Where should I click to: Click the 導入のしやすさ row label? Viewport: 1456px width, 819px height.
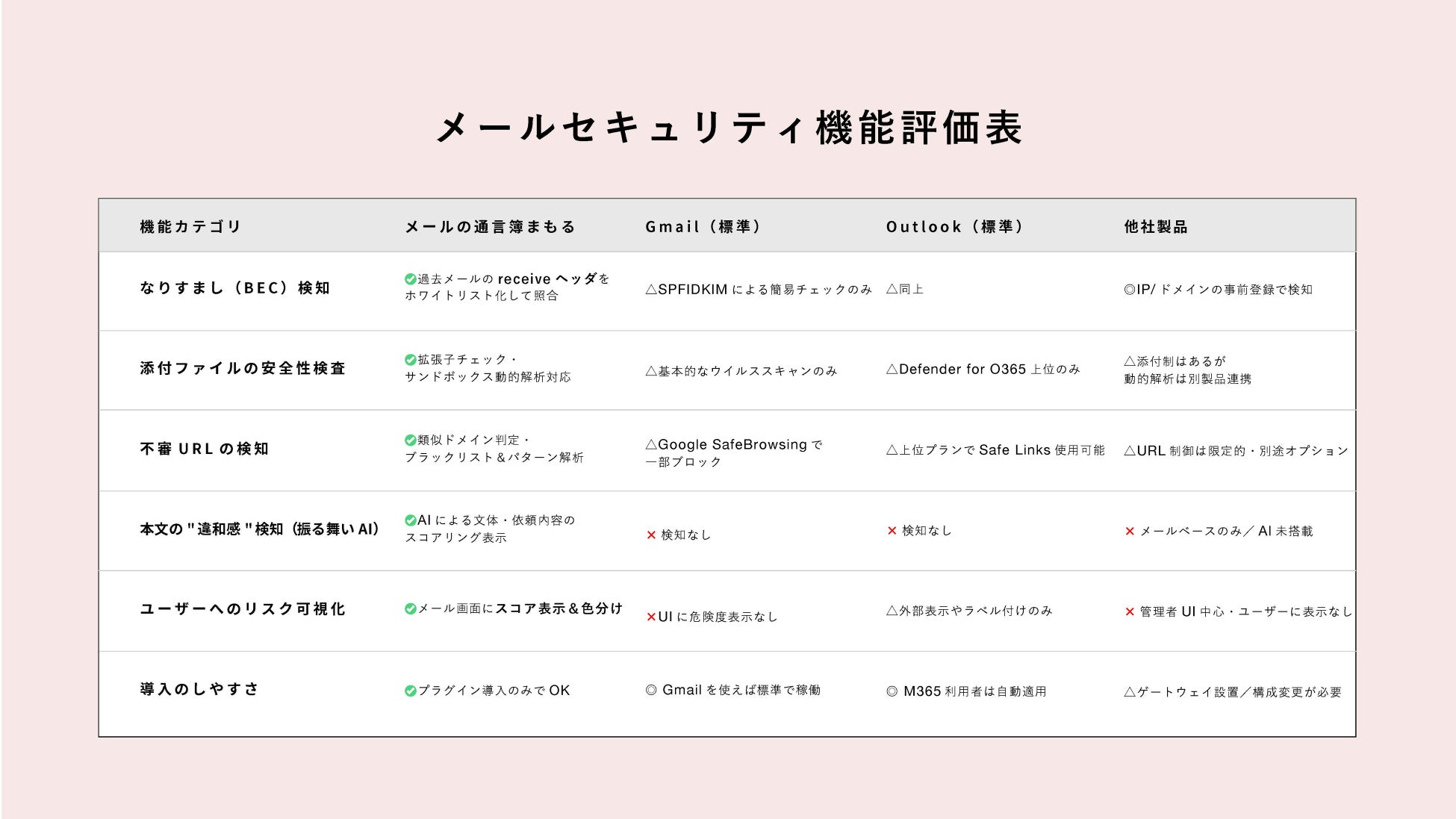199,689
